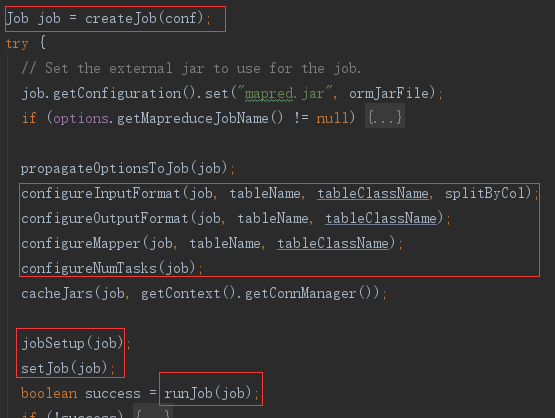Screen dimensions: 555x418
Task: Click tableClassName in the configureMapper line
Action: [x=333, y=244]
